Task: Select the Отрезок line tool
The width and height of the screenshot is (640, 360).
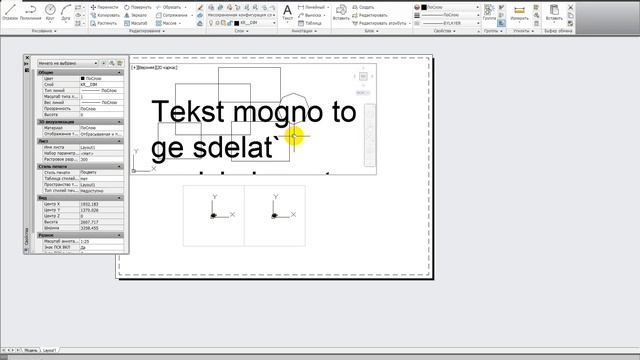Action: [10, 12]
